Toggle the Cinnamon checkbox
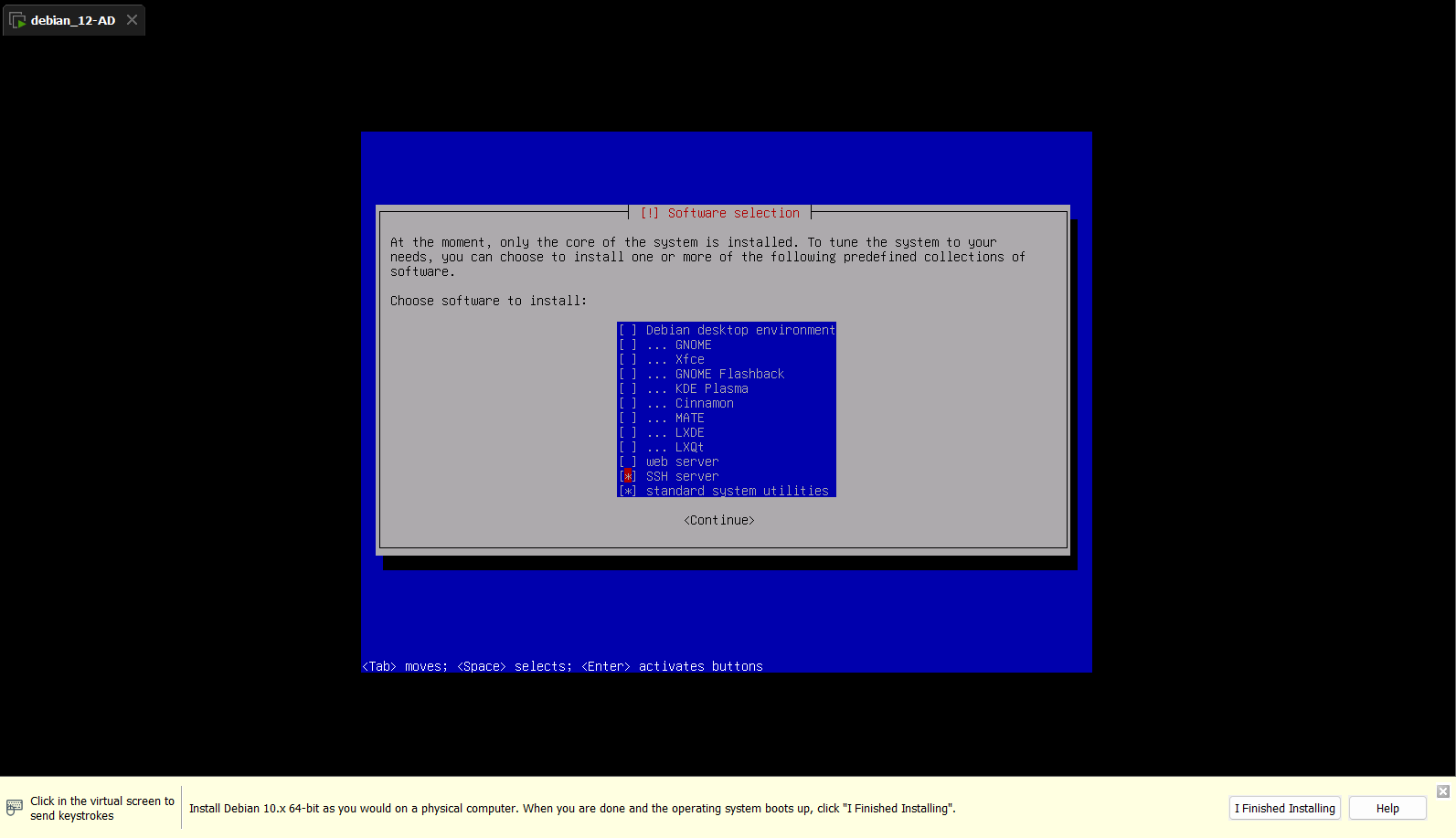Viewport: 1456px width, 838px height. click(628, 403)
